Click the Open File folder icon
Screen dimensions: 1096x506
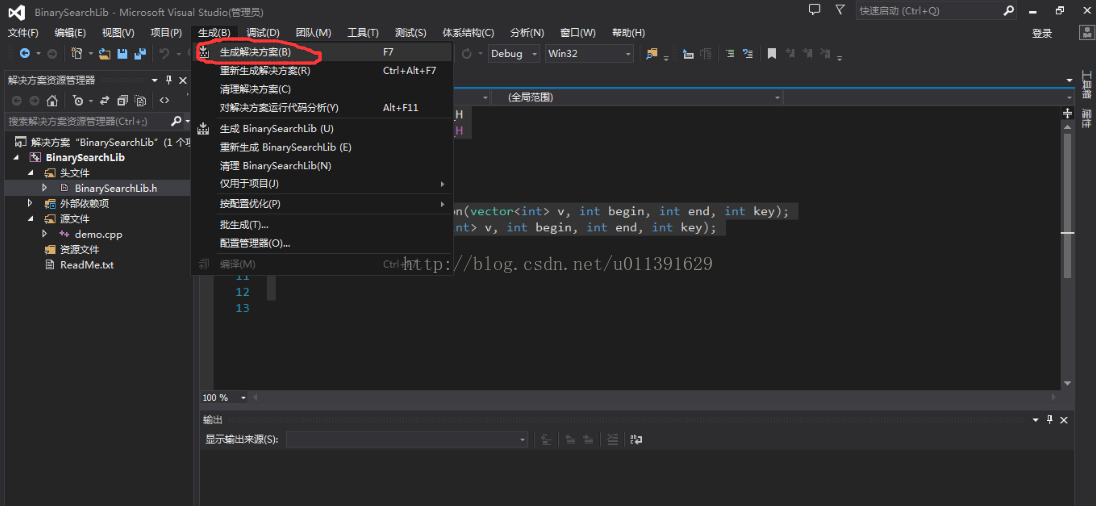point(105,54)
